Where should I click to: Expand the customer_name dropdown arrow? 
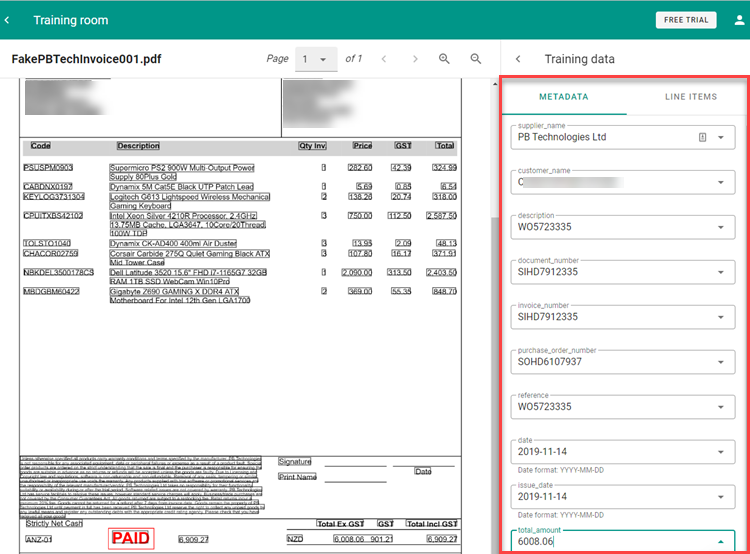tap(721, 183)
